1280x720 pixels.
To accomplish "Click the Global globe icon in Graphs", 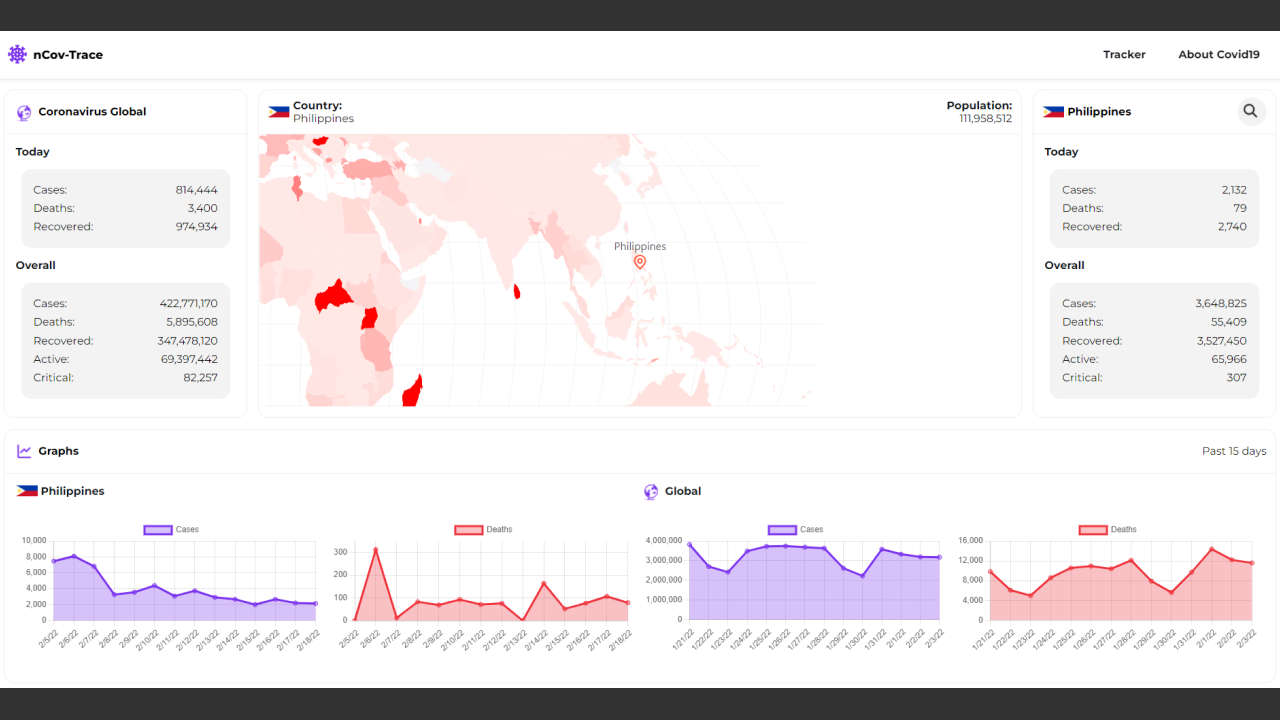I will [651, 492].
